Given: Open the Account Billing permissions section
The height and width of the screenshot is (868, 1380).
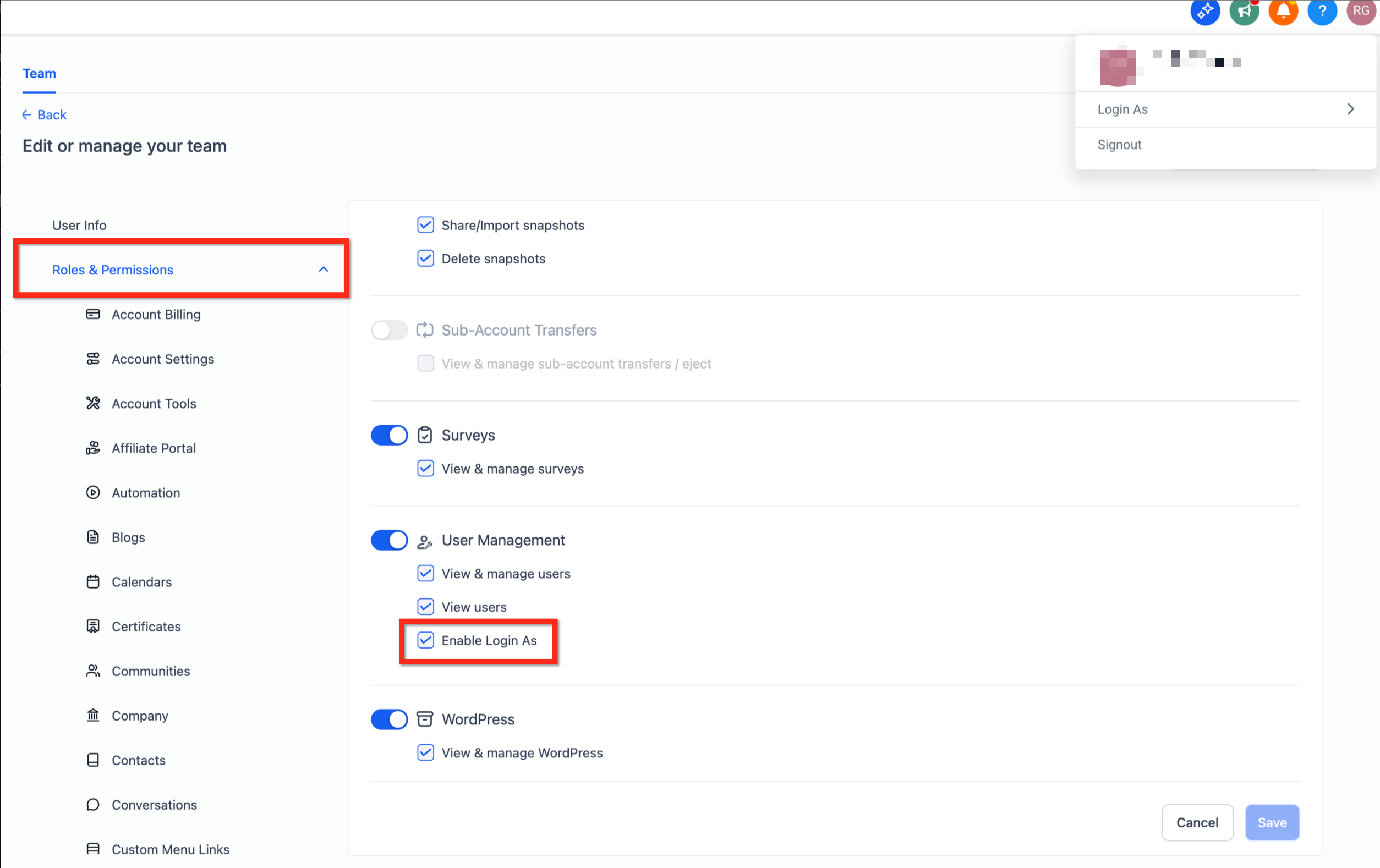Looking at the screenshot, I should point(156,314).
